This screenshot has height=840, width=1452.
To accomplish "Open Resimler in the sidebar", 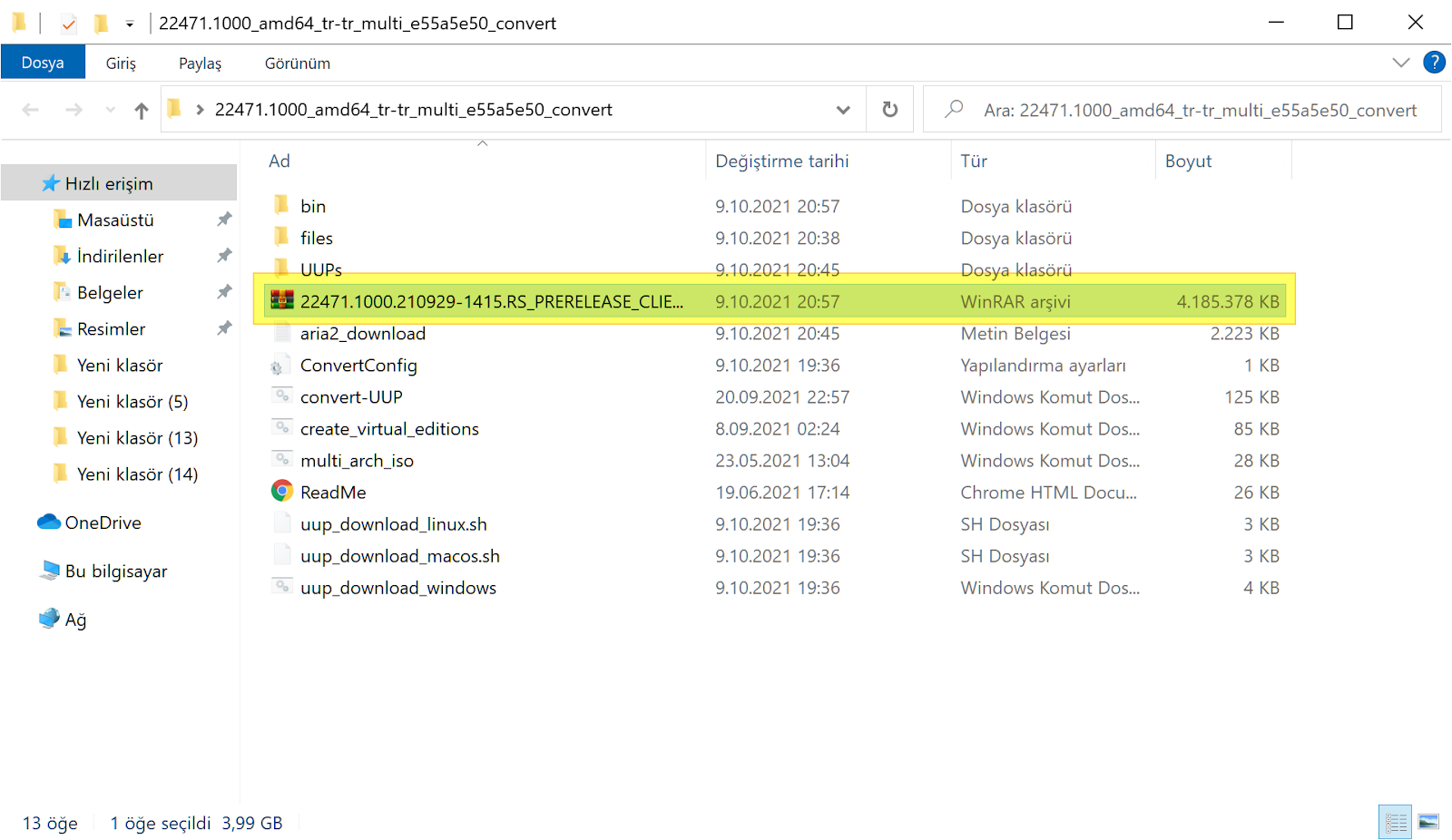I will [x=111, y=328].
